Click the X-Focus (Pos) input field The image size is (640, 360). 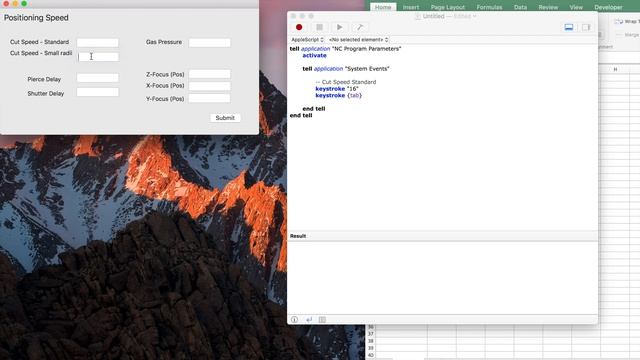[x=209, y=86]
